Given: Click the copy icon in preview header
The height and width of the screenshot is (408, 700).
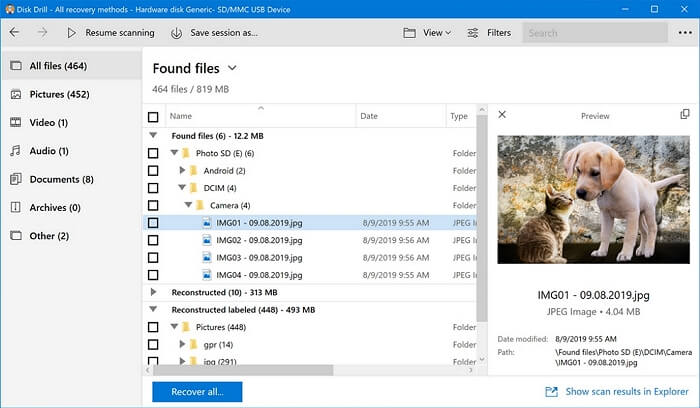Looking at the screenshot, I should (685, 115).
